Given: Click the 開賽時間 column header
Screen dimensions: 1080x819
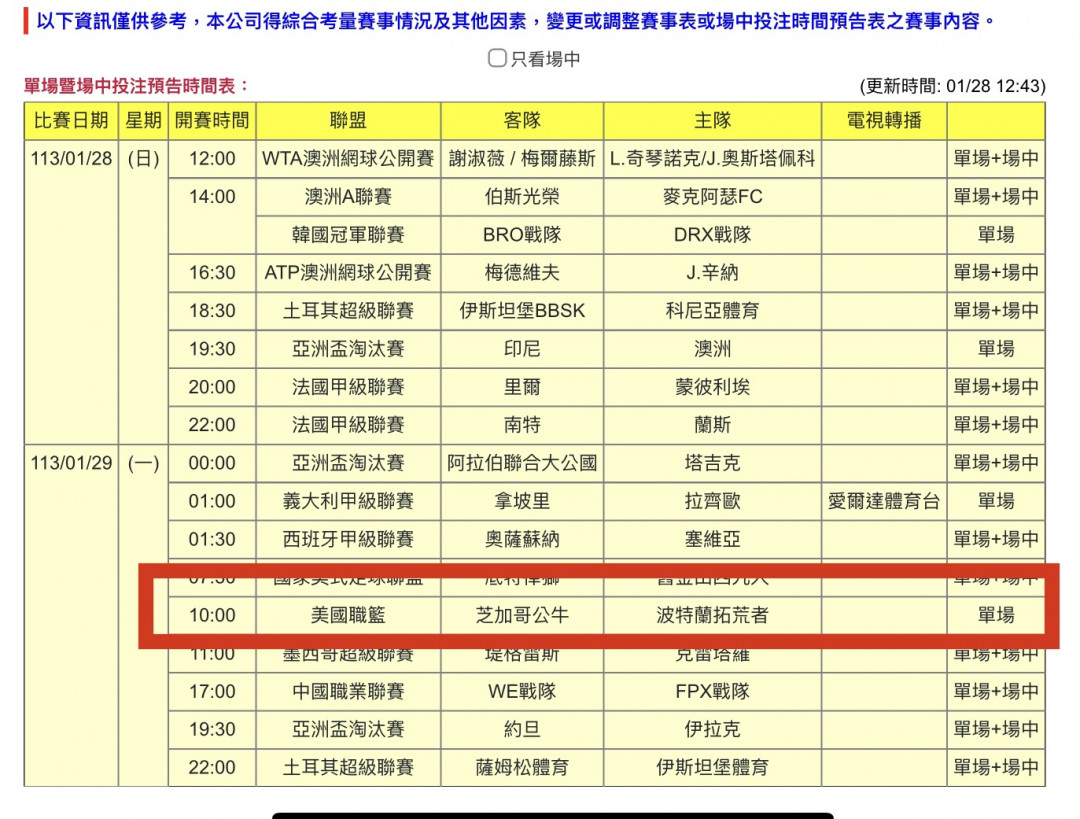Looking at the screenshot, I should [212, 121].
